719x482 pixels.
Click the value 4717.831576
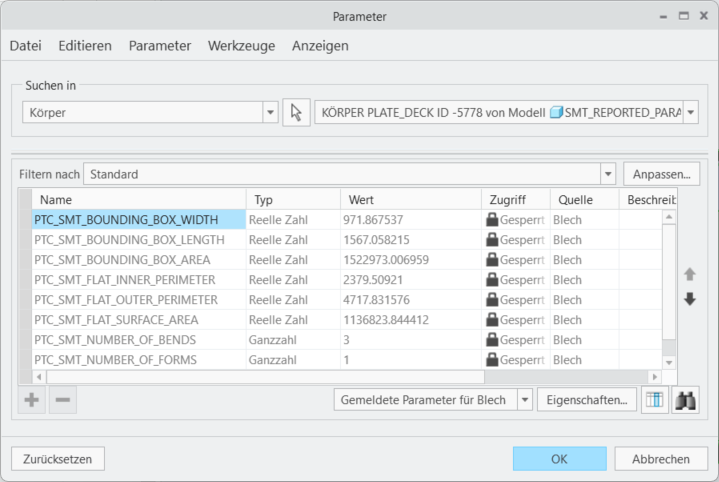376,300
